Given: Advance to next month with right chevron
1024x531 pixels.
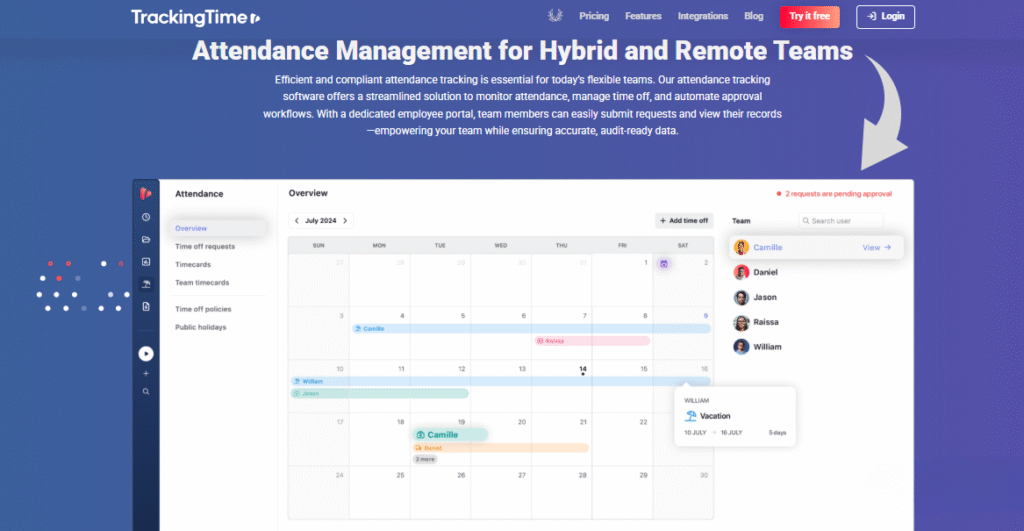Looking at the screenshot, I should (x=345, y=221).
